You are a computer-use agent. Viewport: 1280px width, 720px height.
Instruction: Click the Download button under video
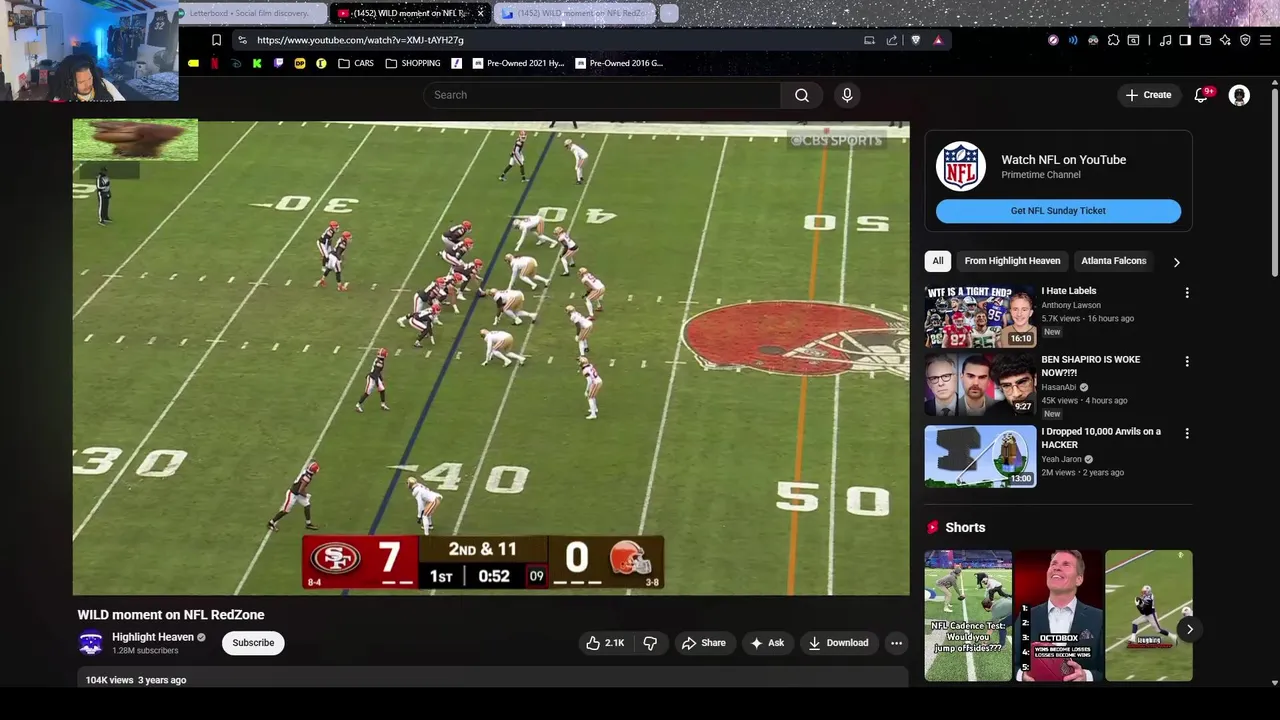[838, 643]
